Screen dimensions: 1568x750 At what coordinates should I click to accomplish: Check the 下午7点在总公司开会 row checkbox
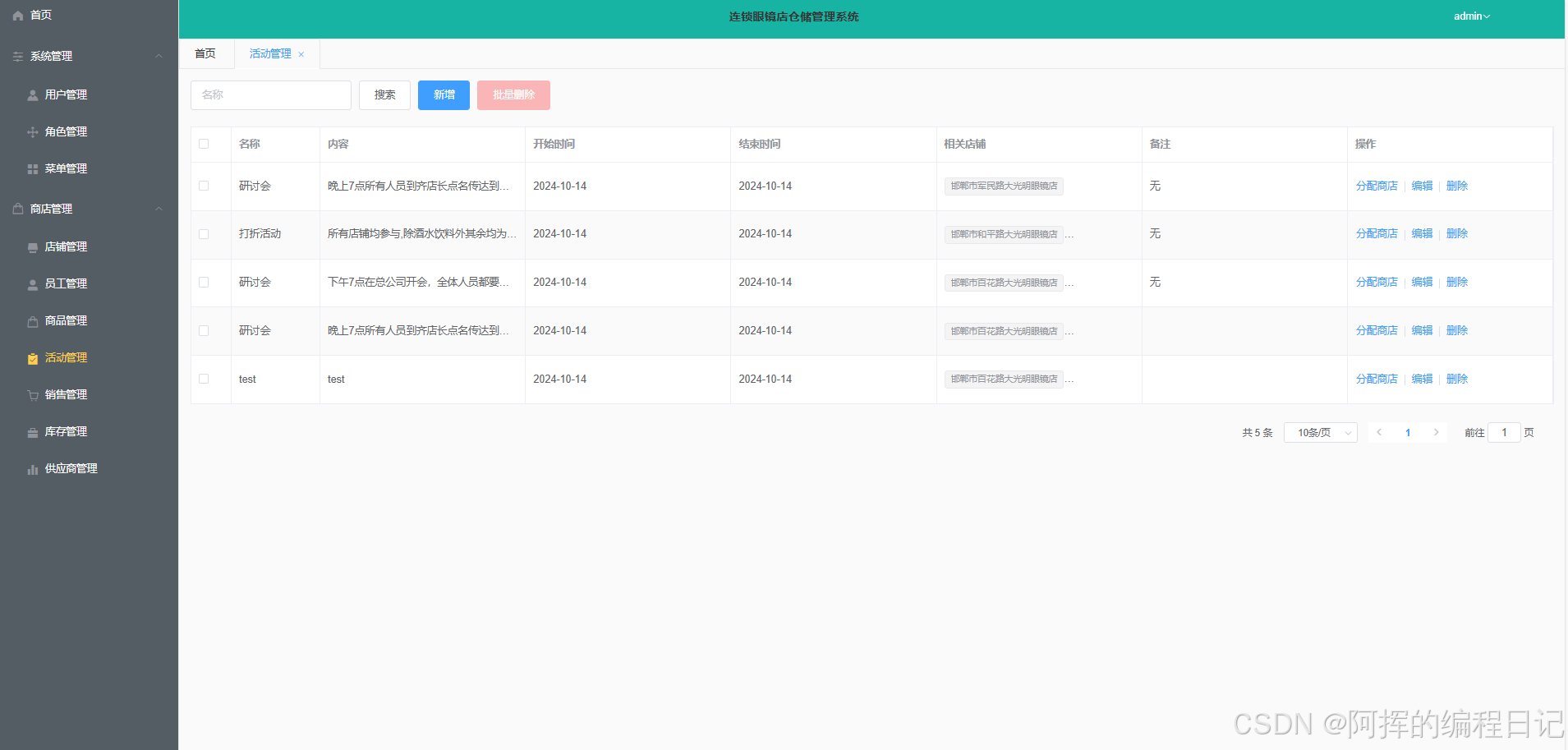[204, 282]
